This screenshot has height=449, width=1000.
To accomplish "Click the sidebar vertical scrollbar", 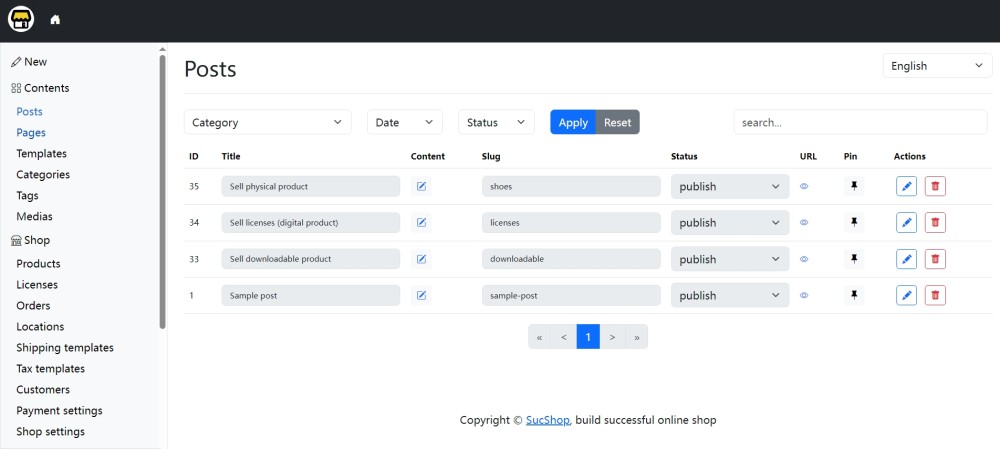I will tap(162, 190).
